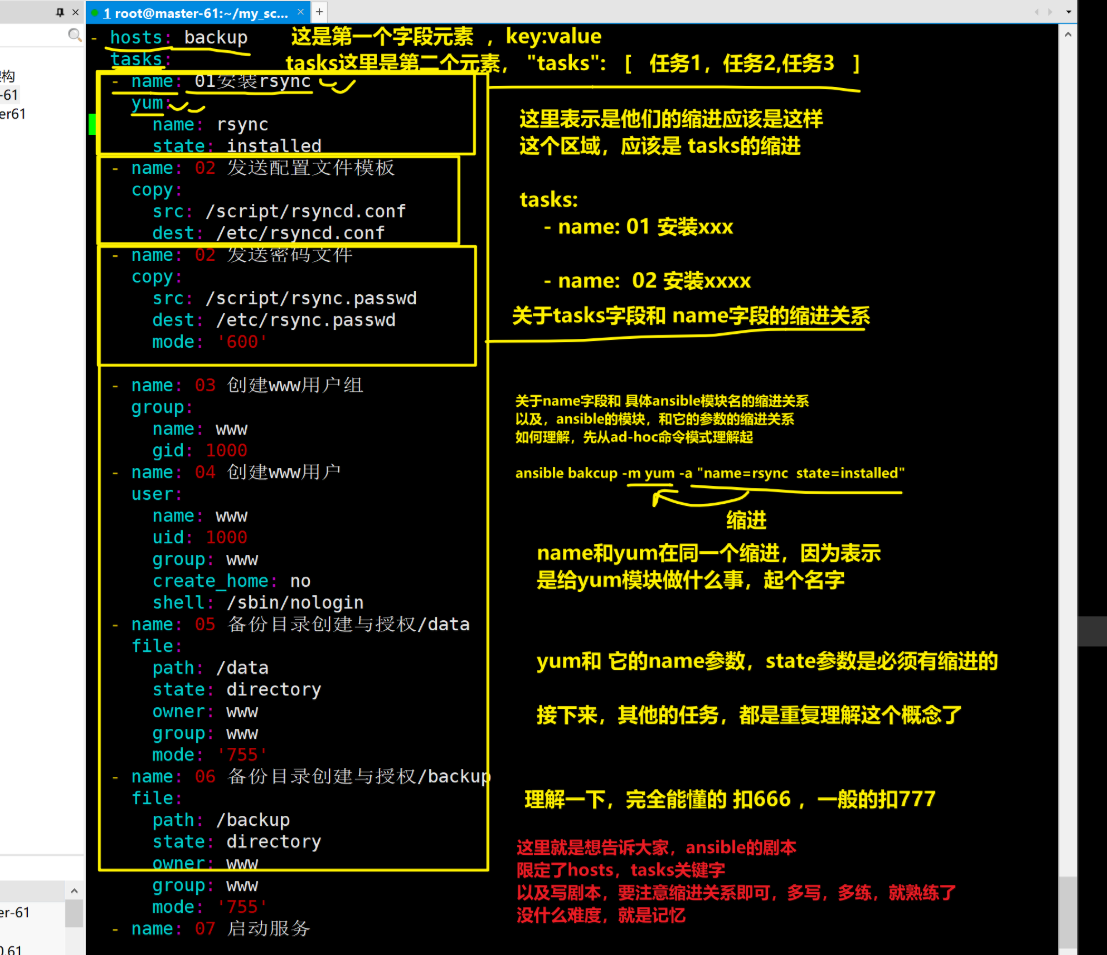Click the line 'path: /backup'

(220, 820)
